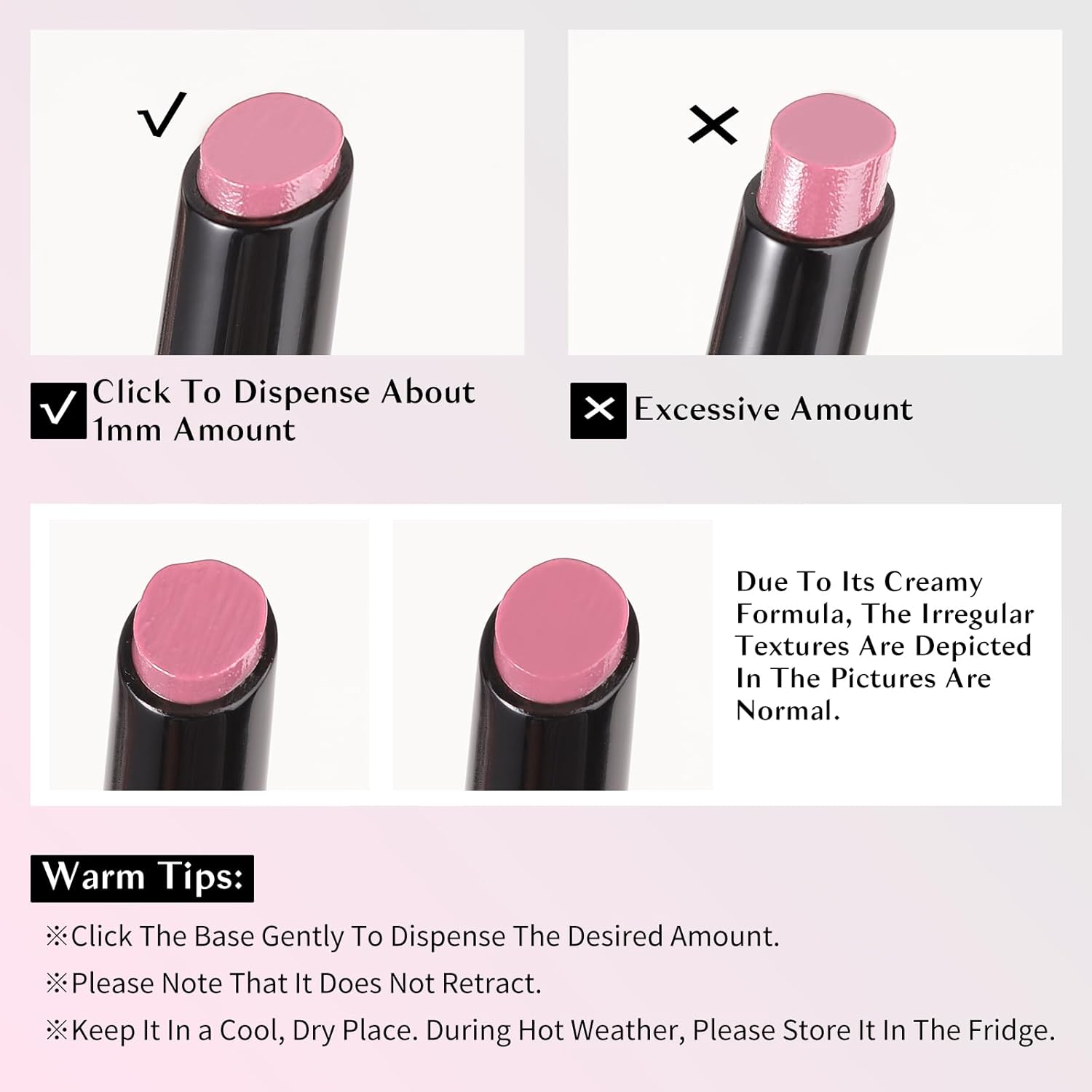Click the black X icon box

click(x=598, y=411)
